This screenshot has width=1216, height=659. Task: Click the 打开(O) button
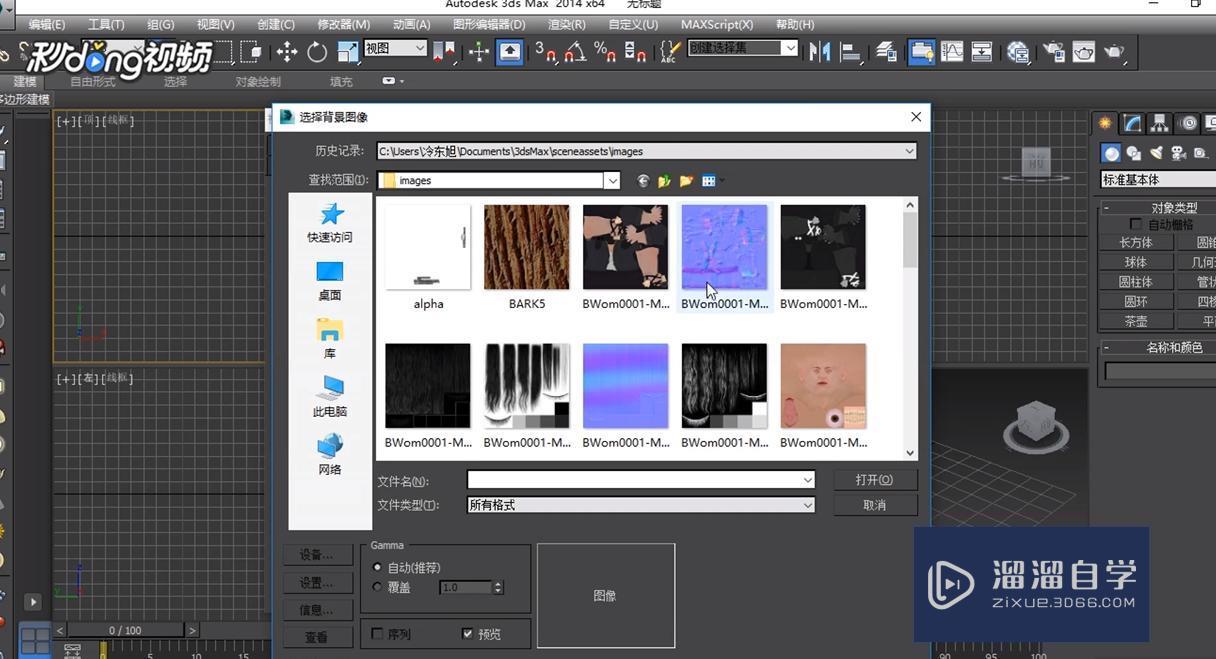pos(874,480)
